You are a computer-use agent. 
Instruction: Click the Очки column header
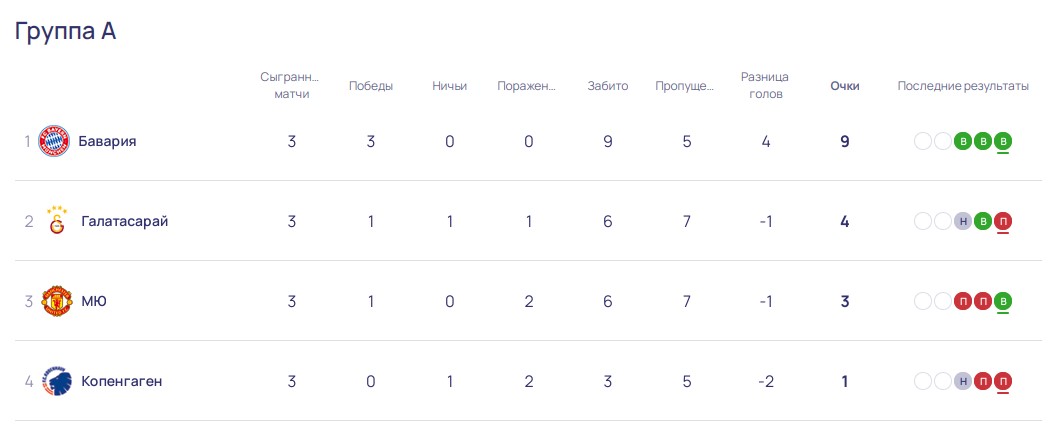pos(845,86)
